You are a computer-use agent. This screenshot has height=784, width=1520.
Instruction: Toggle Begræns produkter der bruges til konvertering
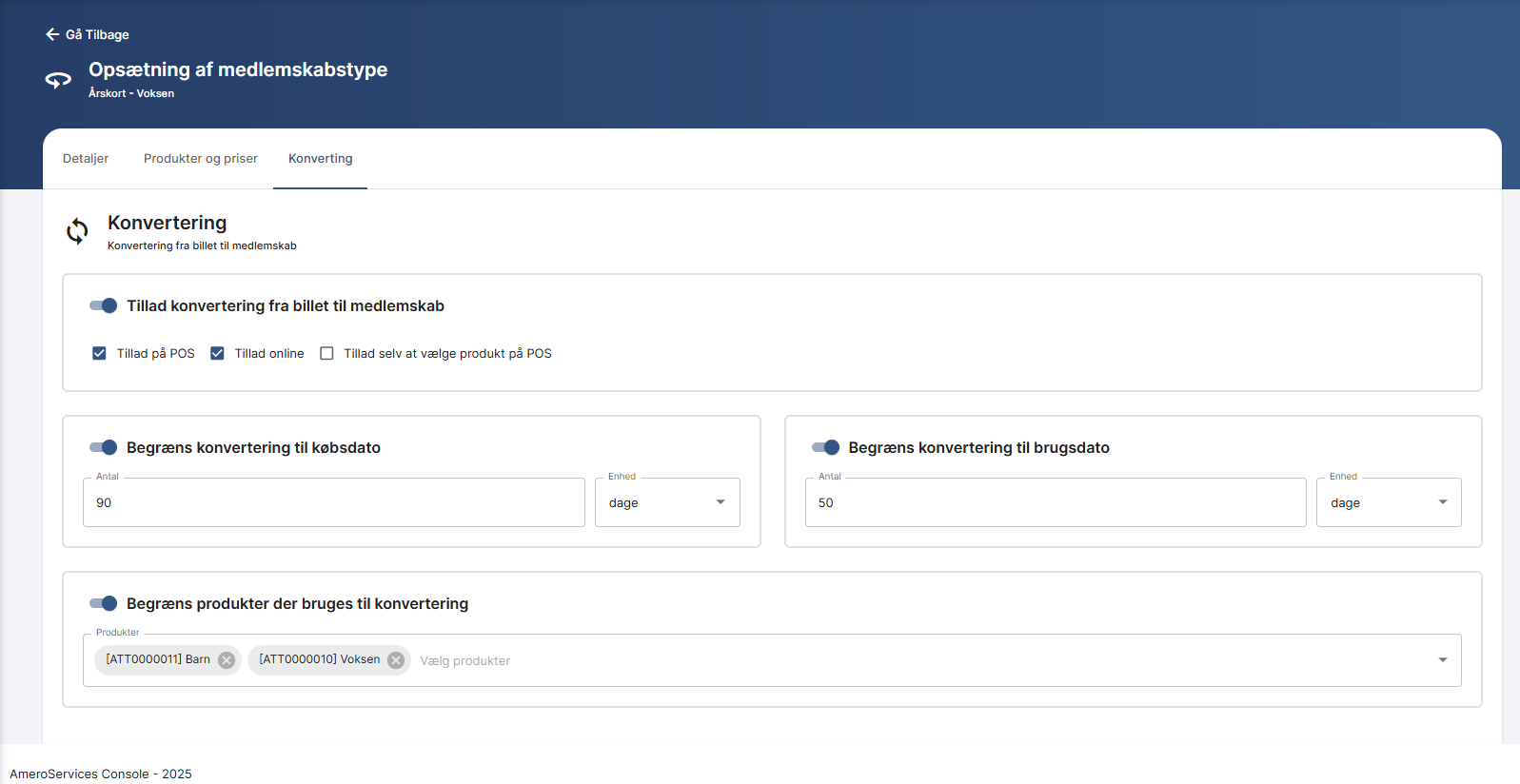coord(103,603)
